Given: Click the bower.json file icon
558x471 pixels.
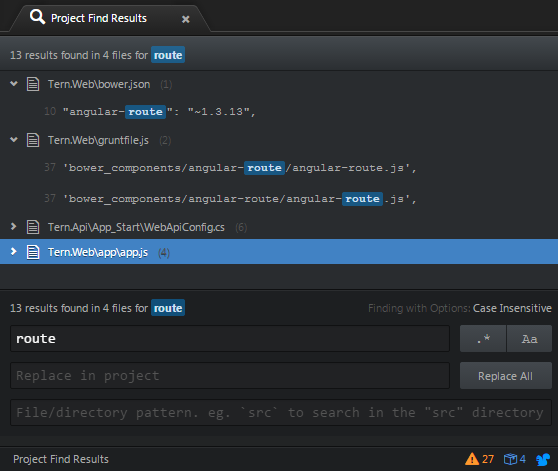Looking at the screenshot, I should point(33,84).
